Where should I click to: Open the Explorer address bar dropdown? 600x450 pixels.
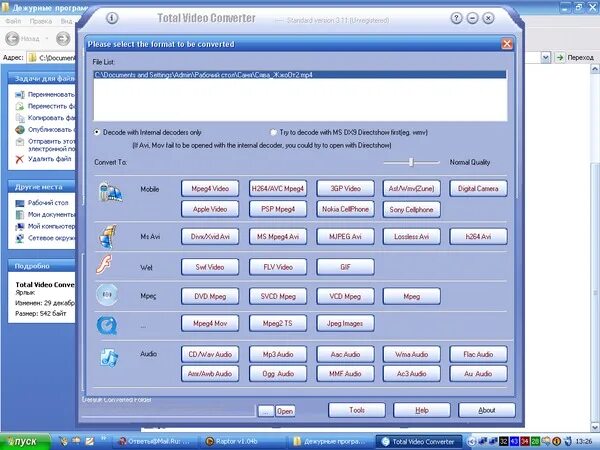tap(545, 57)
